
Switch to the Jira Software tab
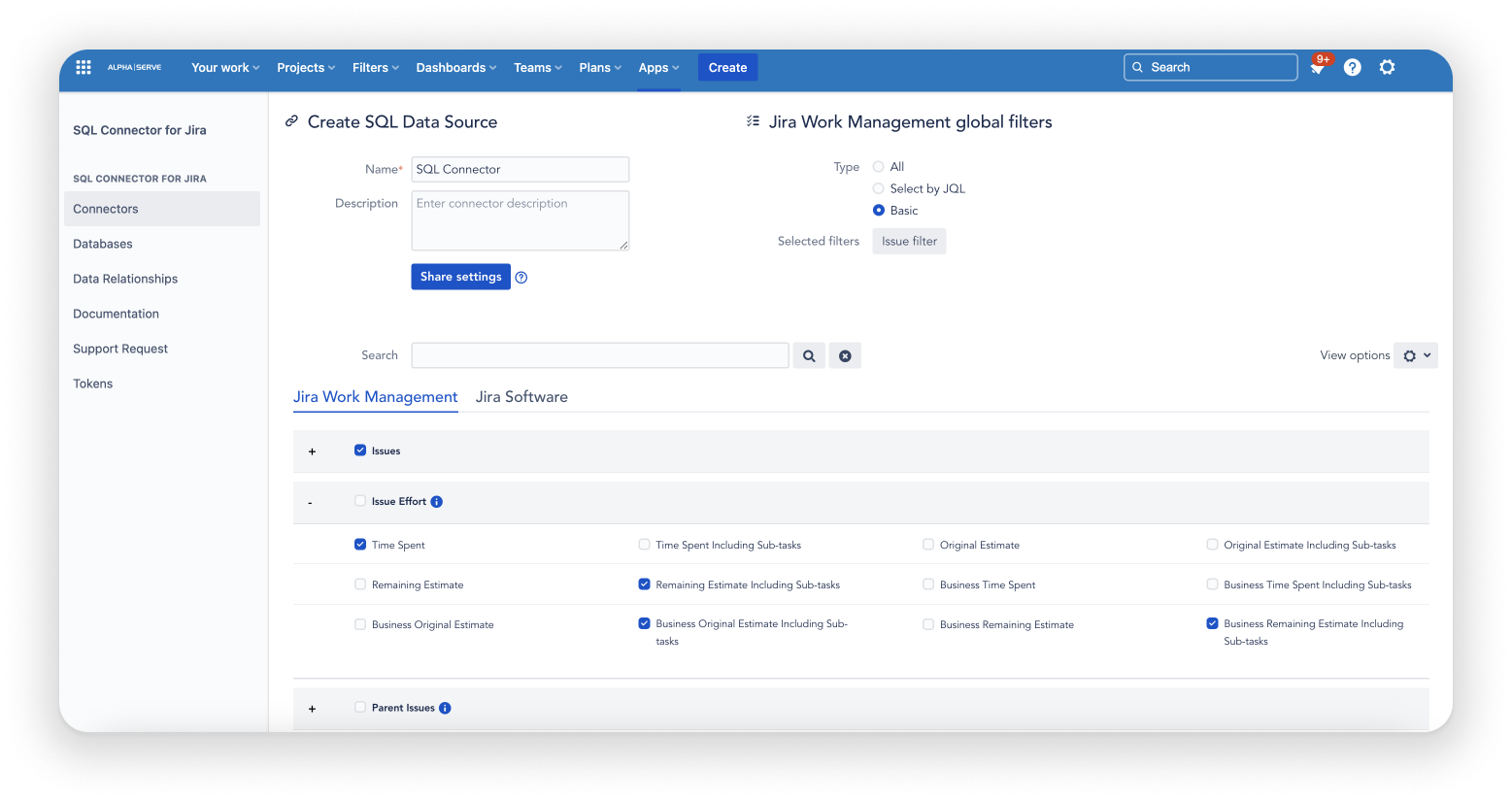point(521,396)
